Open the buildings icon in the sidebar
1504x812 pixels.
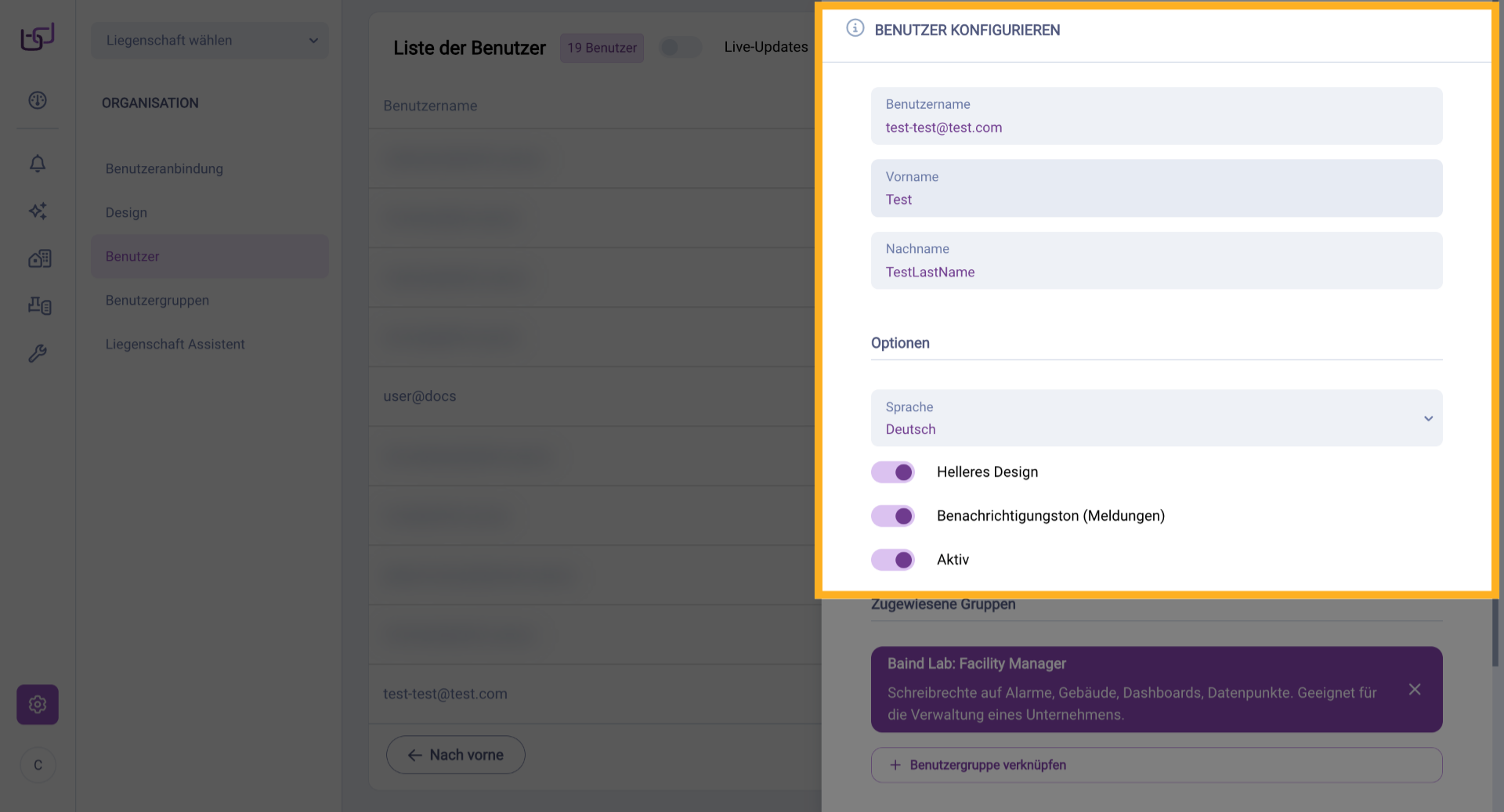[x=39, y=258]
